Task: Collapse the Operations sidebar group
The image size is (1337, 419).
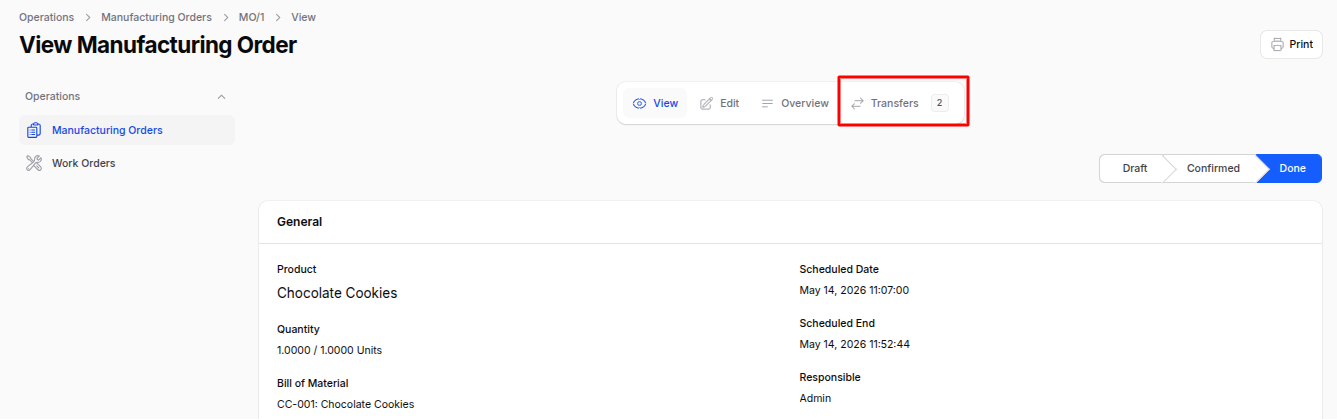Action: (x=222, y=97)
